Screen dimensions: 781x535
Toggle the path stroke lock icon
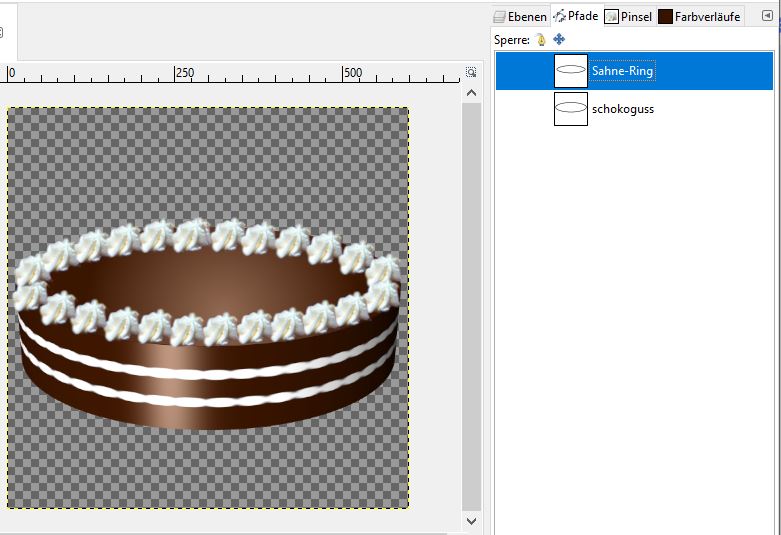click(541, 40)
